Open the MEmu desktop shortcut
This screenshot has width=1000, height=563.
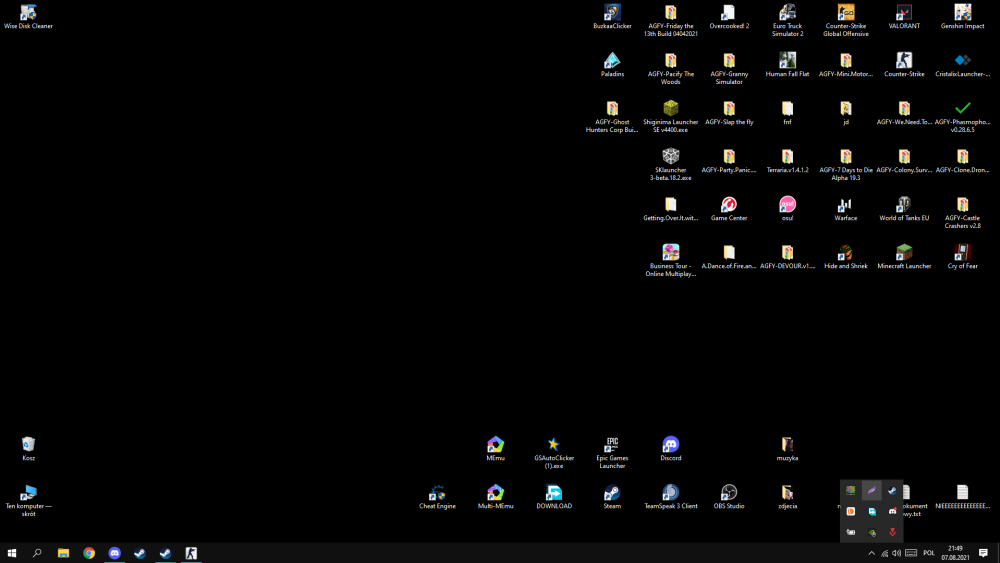pos(496,448)
